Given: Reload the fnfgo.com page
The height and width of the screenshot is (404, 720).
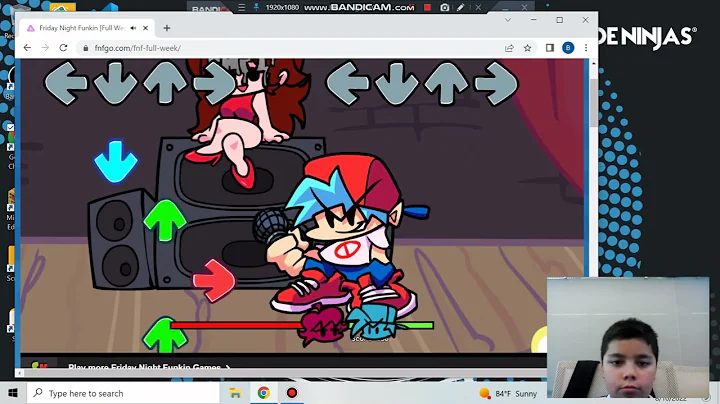Looking at the screenshot, I should pos(63,48).
